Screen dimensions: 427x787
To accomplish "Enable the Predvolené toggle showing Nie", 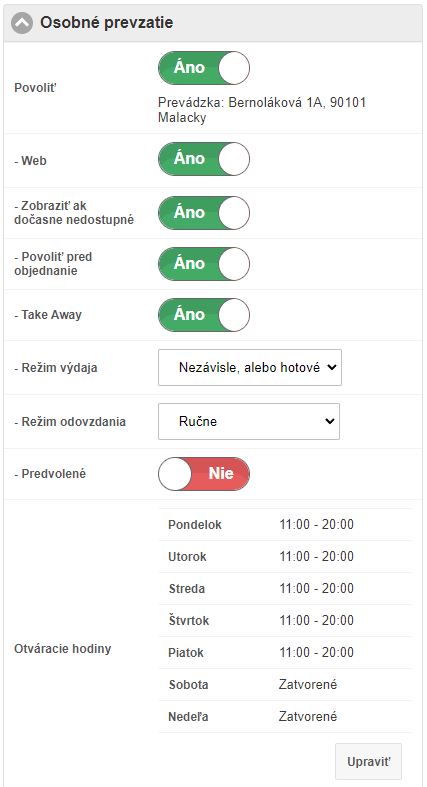I will coord(204,473).
